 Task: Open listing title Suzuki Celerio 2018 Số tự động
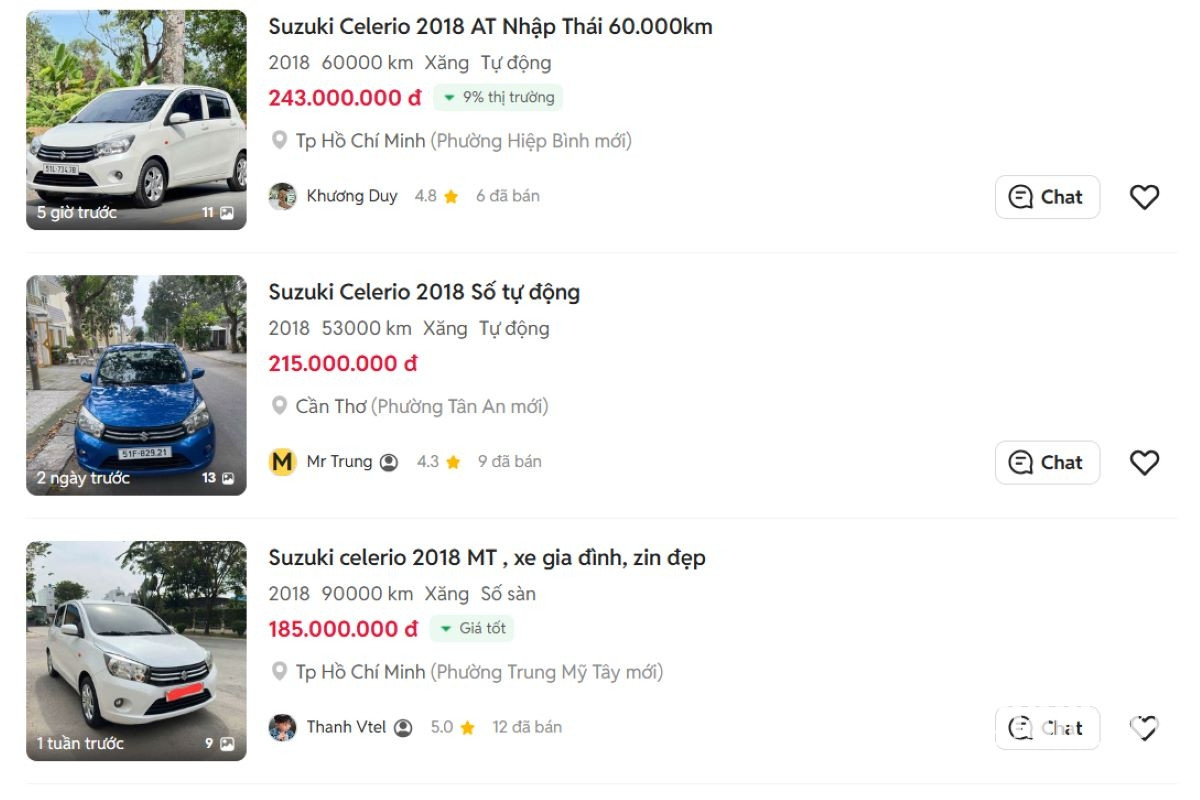[x=424, y=292]
